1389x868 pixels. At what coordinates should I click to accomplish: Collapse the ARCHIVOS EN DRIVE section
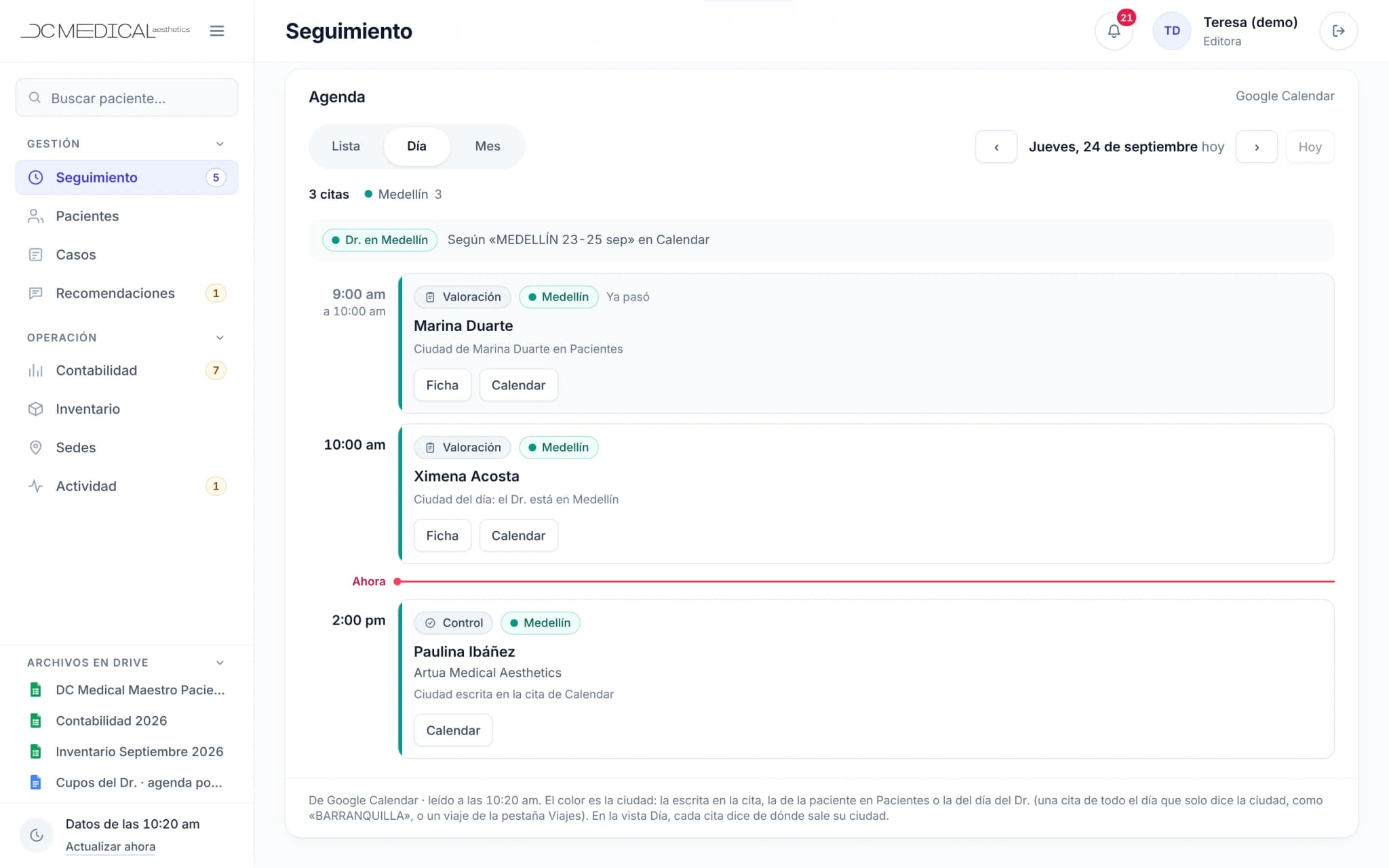click(220, 663)
